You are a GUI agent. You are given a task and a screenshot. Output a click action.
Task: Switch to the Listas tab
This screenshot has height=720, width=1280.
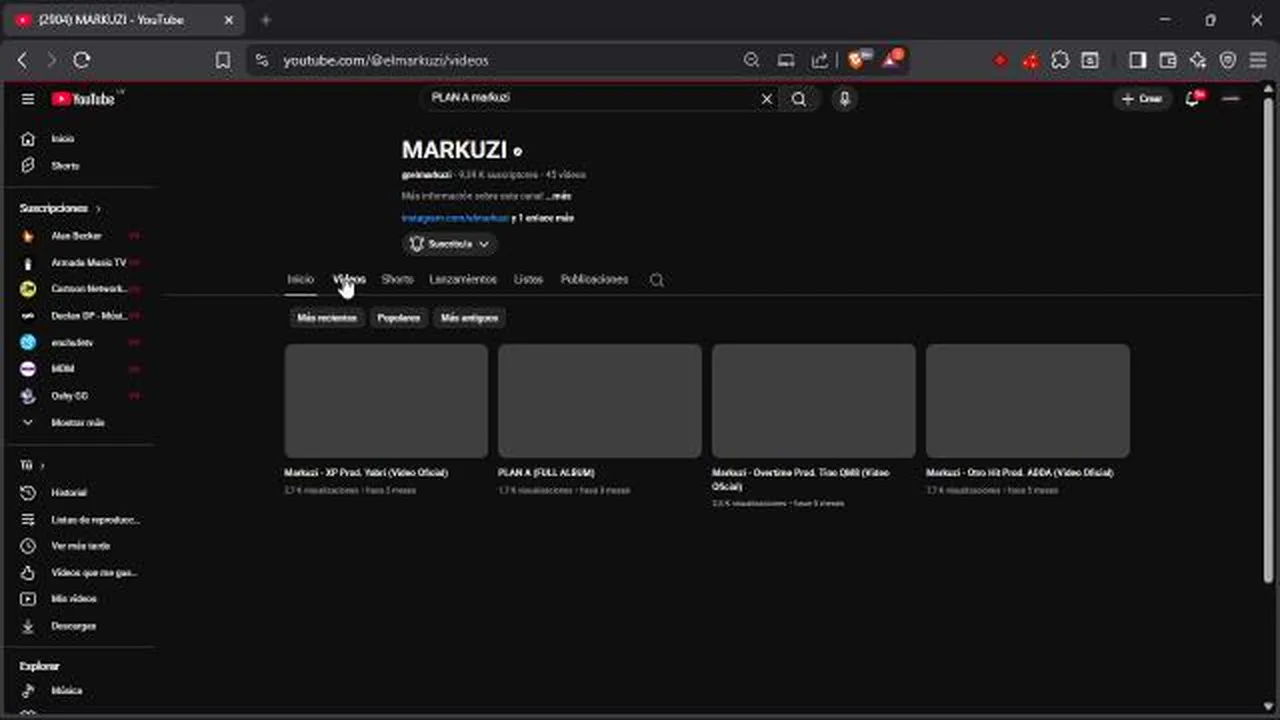tap(528, 280)
